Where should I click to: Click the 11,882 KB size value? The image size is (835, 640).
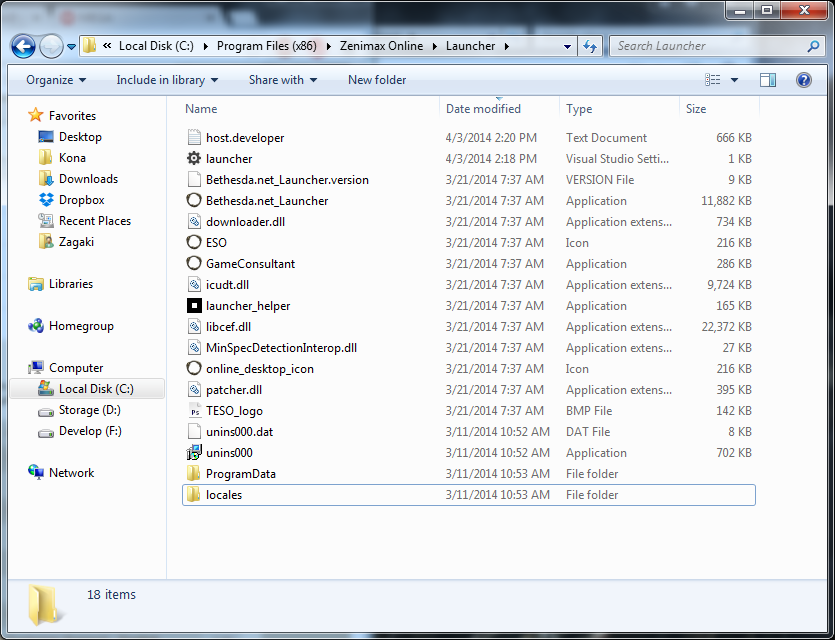point(726,201)
